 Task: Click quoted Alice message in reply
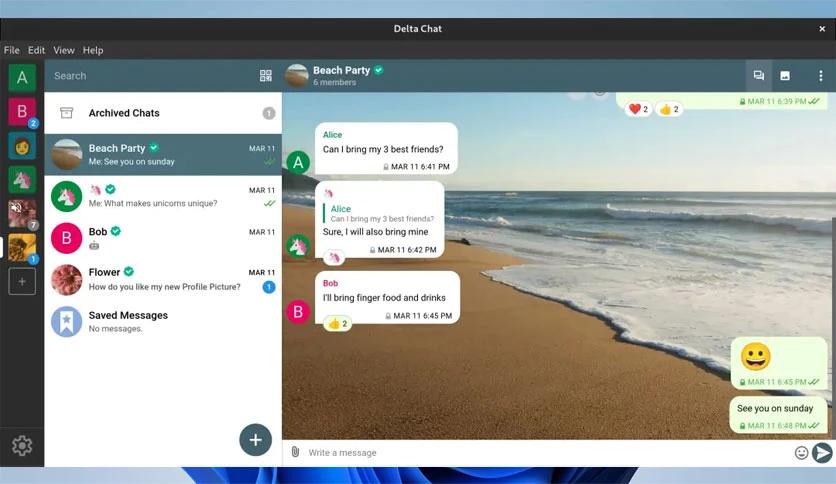(x=380, y=213)
